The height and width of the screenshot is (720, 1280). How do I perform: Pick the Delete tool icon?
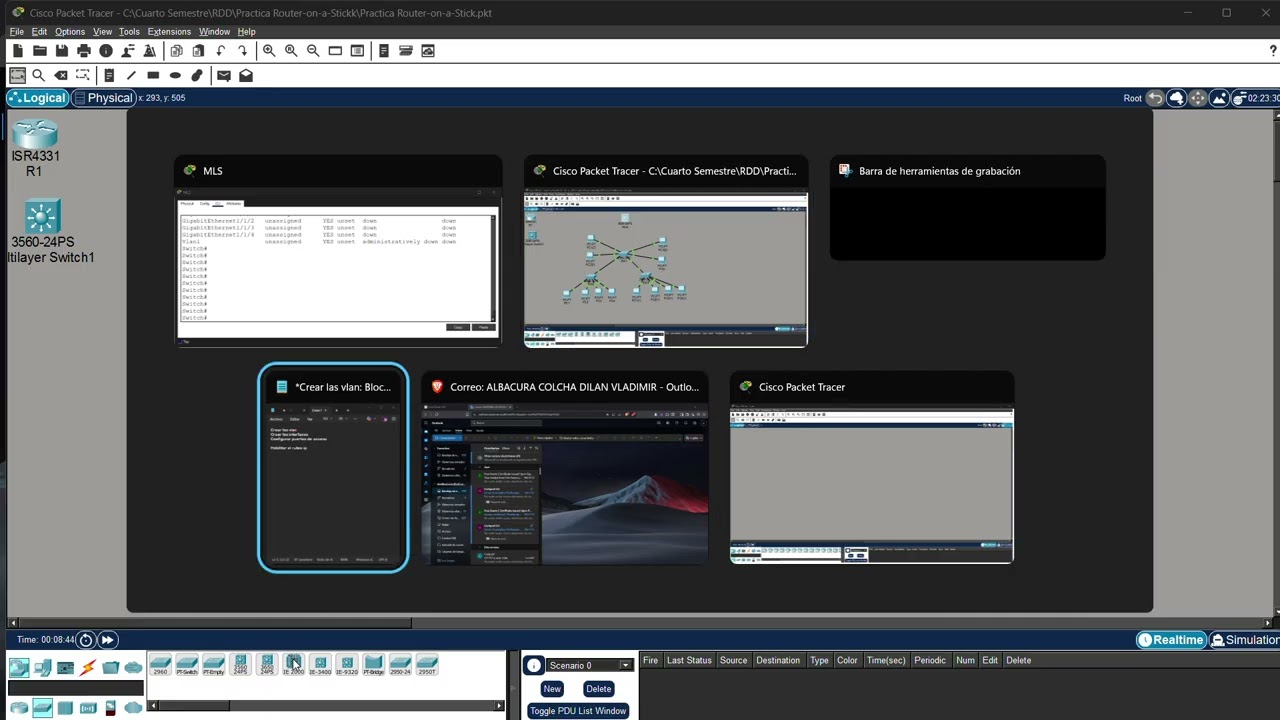[61, 75]
